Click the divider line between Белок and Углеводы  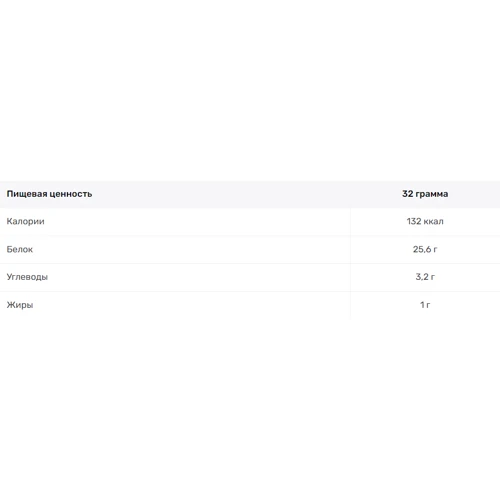click(250, 263)
